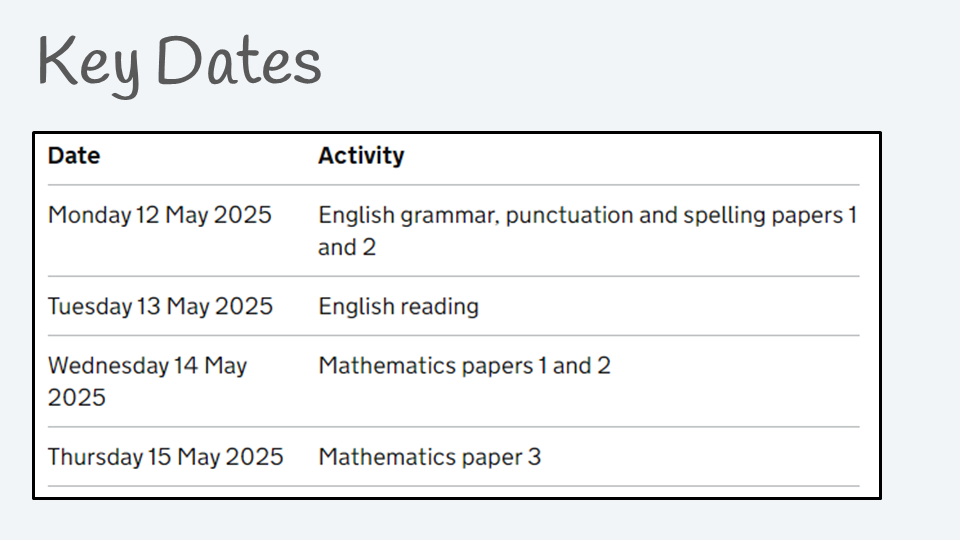
Task: Click the Wednesday 14 May 2025 cell
Action: pyautogui.click(x=148, y=381)
